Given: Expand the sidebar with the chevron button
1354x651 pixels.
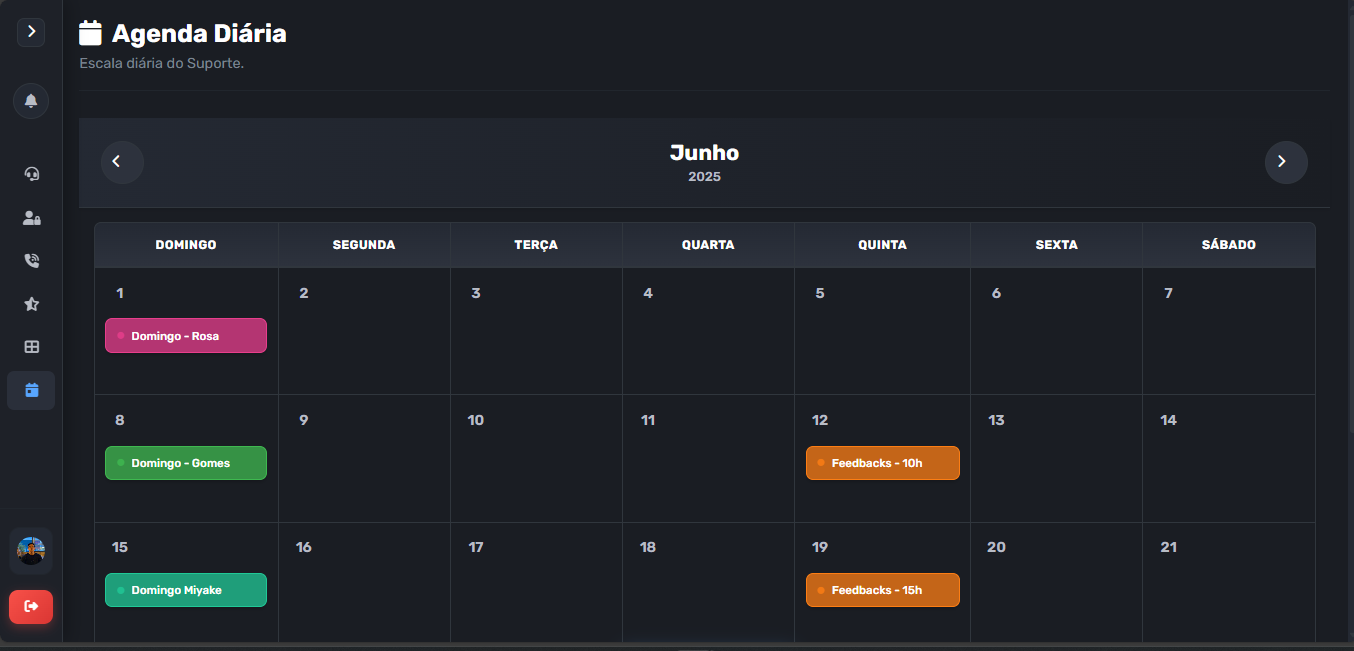Looking at the screenshot, I should click(31, 32).
